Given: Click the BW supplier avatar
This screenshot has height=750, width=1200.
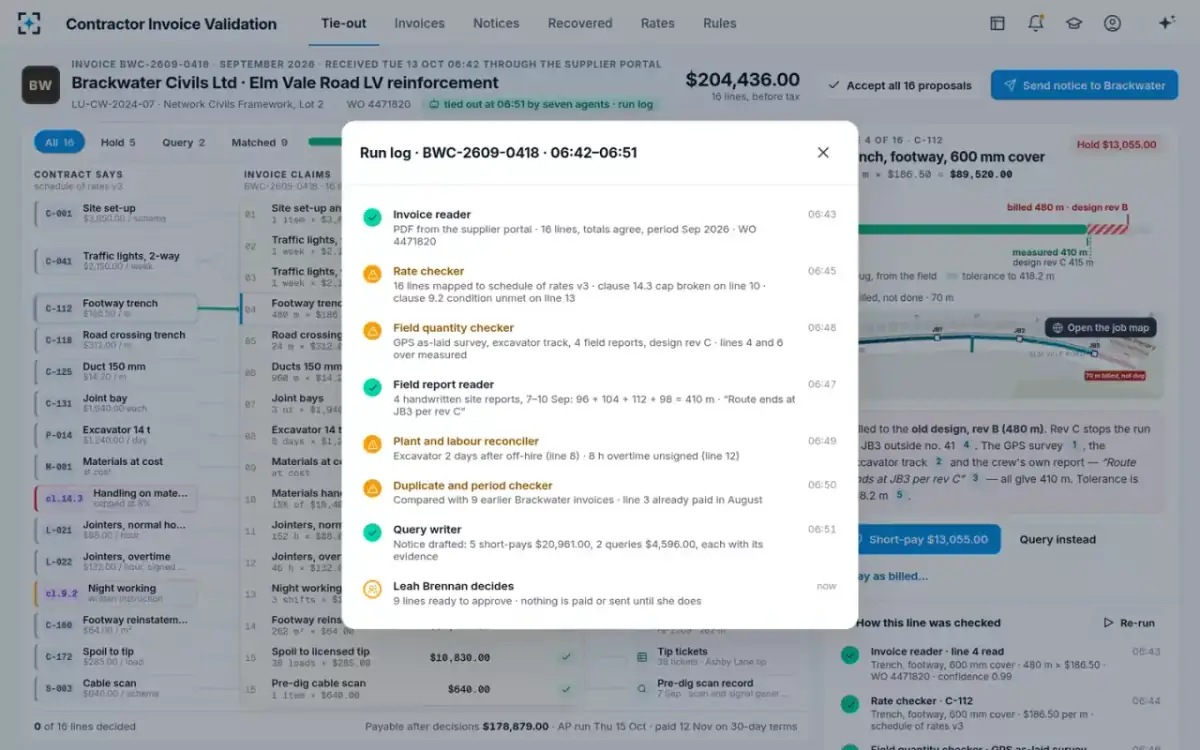Looking at the screenshot, I should coord(41,85).
